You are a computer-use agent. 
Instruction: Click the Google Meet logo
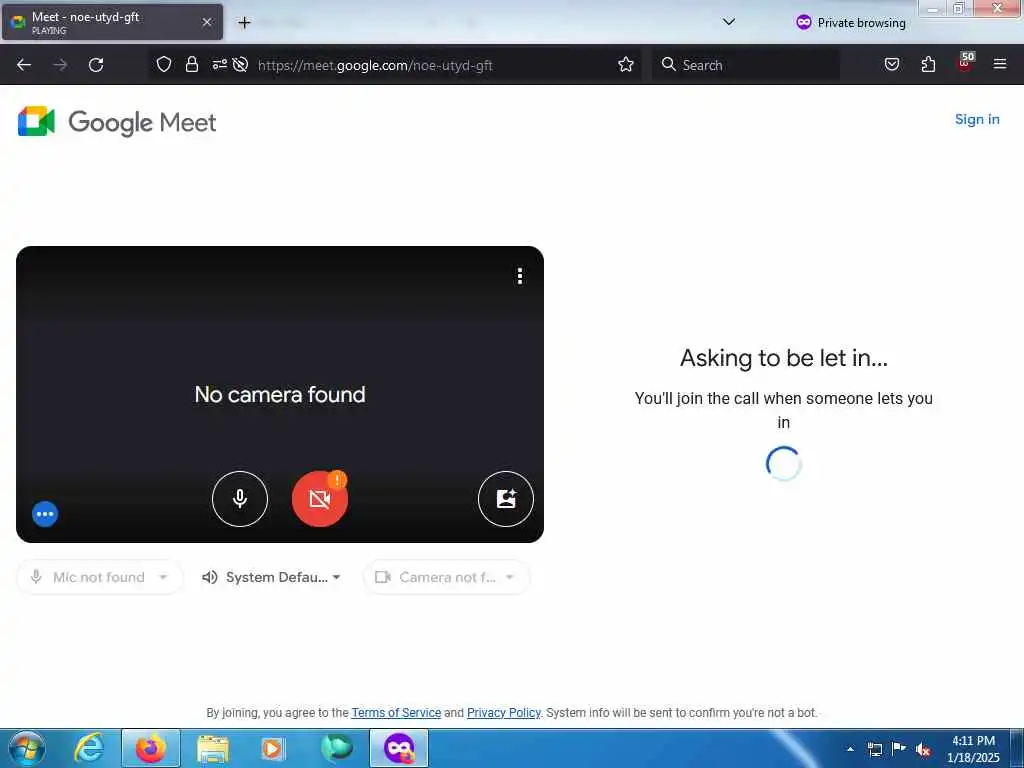coord(117,122)
